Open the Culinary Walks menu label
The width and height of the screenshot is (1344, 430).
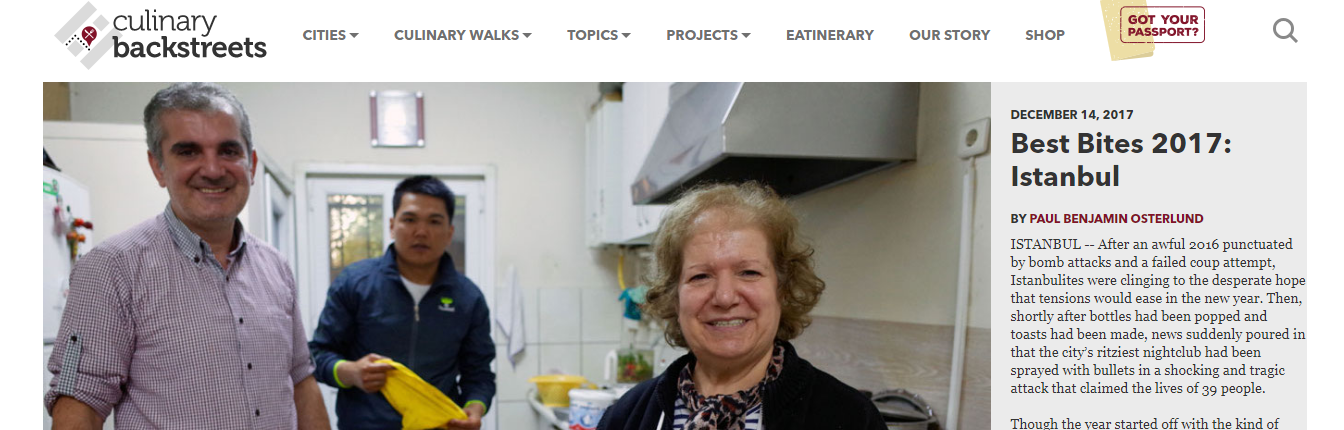(456, 35)
